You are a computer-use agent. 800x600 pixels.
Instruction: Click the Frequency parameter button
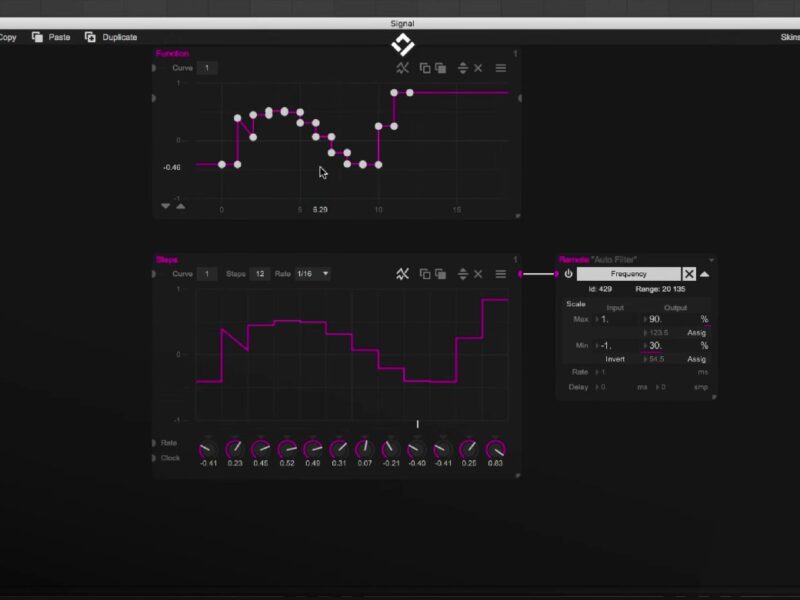pos(629,274)
